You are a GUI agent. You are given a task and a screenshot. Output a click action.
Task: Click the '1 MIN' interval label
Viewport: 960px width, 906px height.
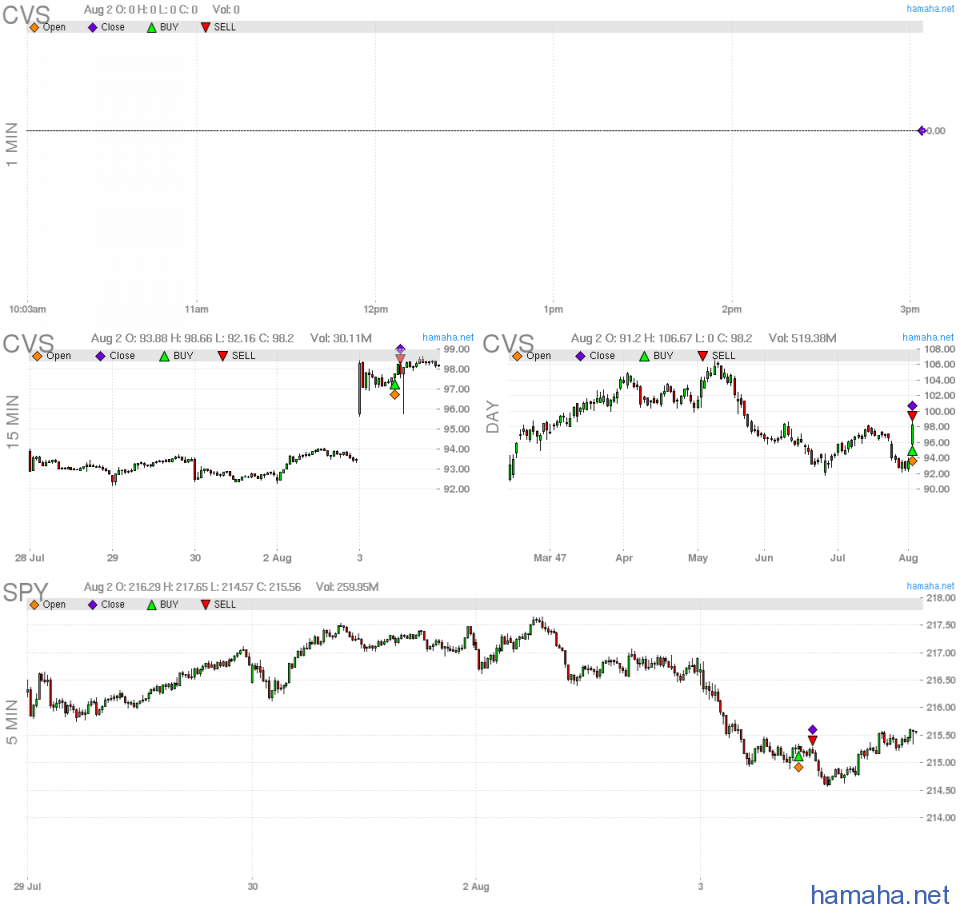click(x=12, y=144)
